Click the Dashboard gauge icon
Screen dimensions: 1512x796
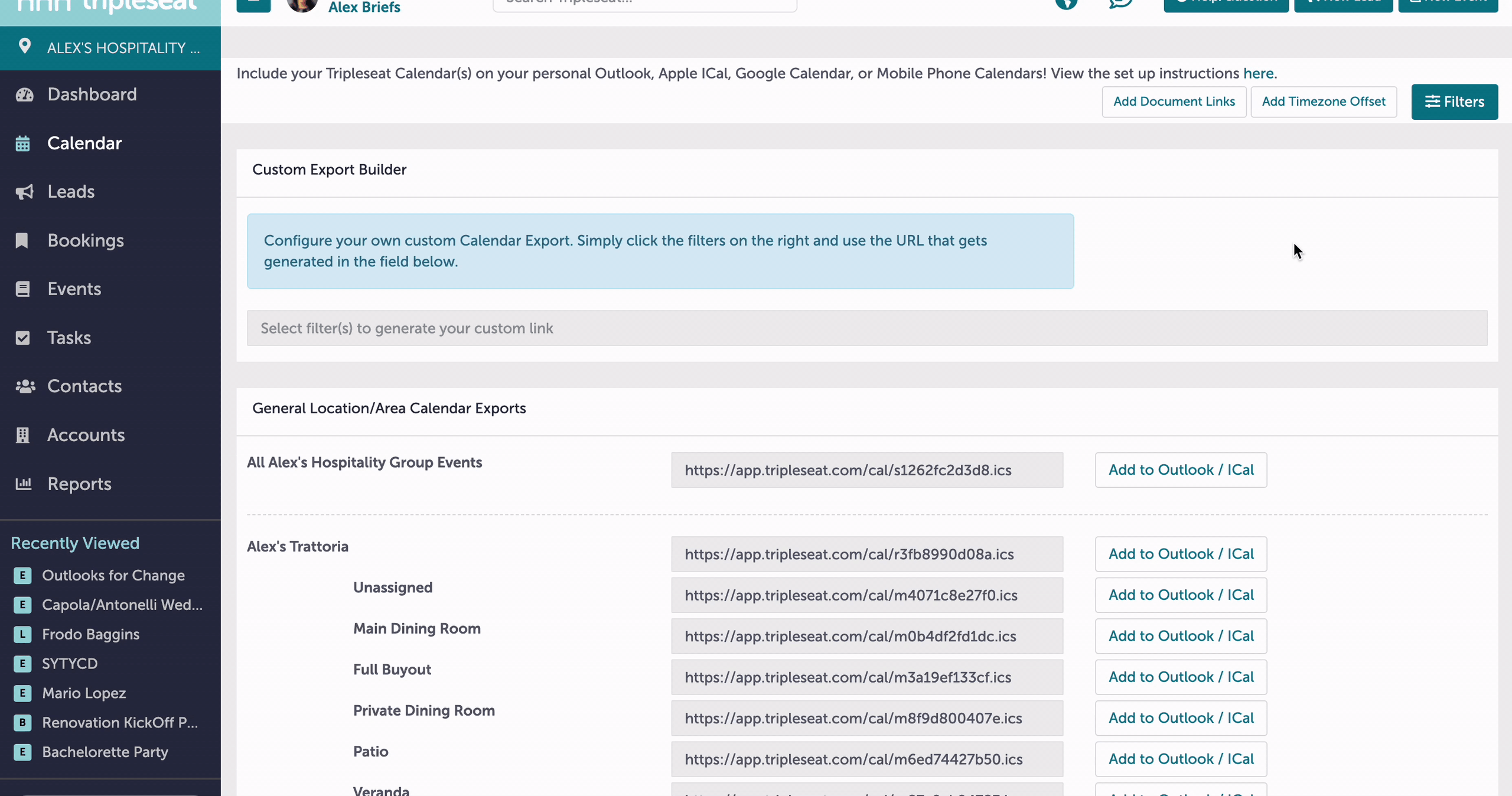(24, 94)
